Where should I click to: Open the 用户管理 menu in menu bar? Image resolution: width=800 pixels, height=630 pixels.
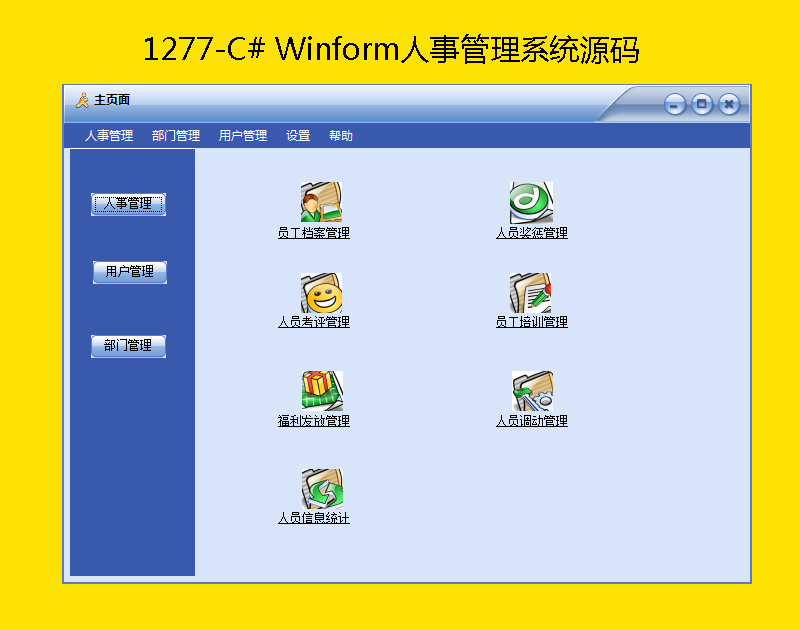pyautogui.click(x=242, y=136)
